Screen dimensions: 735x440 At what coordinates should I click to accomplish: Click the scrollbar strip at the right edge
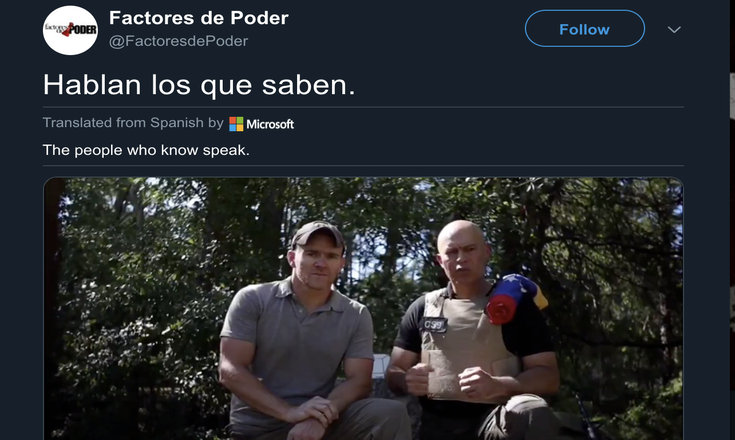click(732, 220)
